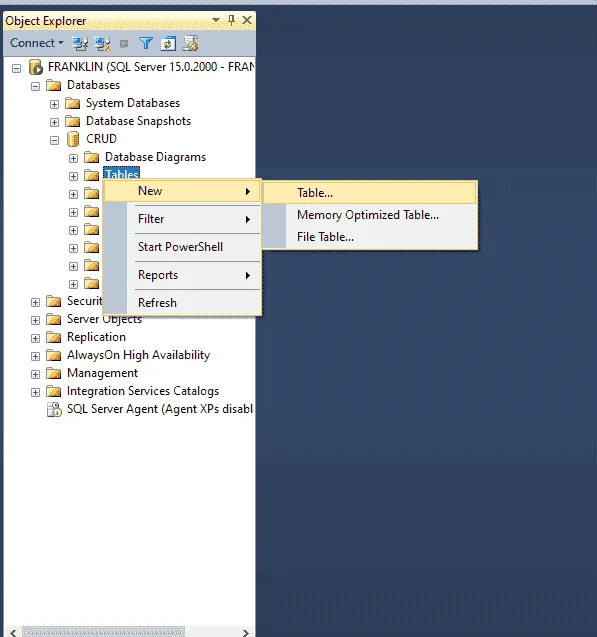The width and height of the screenshot is (597, 637).
Task: Click the Databases folder icon
Action: (x=53, y=85)
